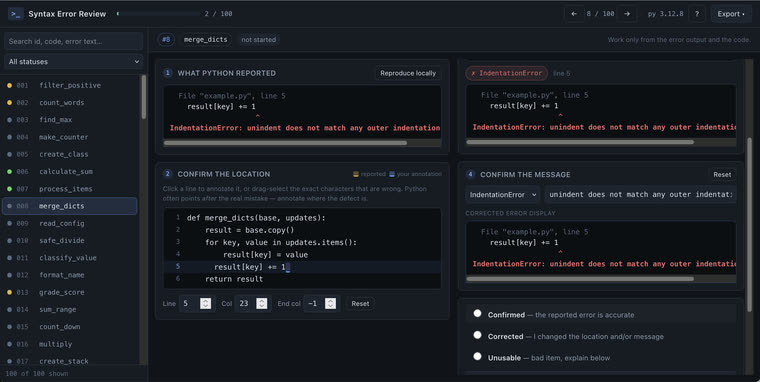
Task: Click code line 4 result[key] = value
Action: tap(302, 255)
